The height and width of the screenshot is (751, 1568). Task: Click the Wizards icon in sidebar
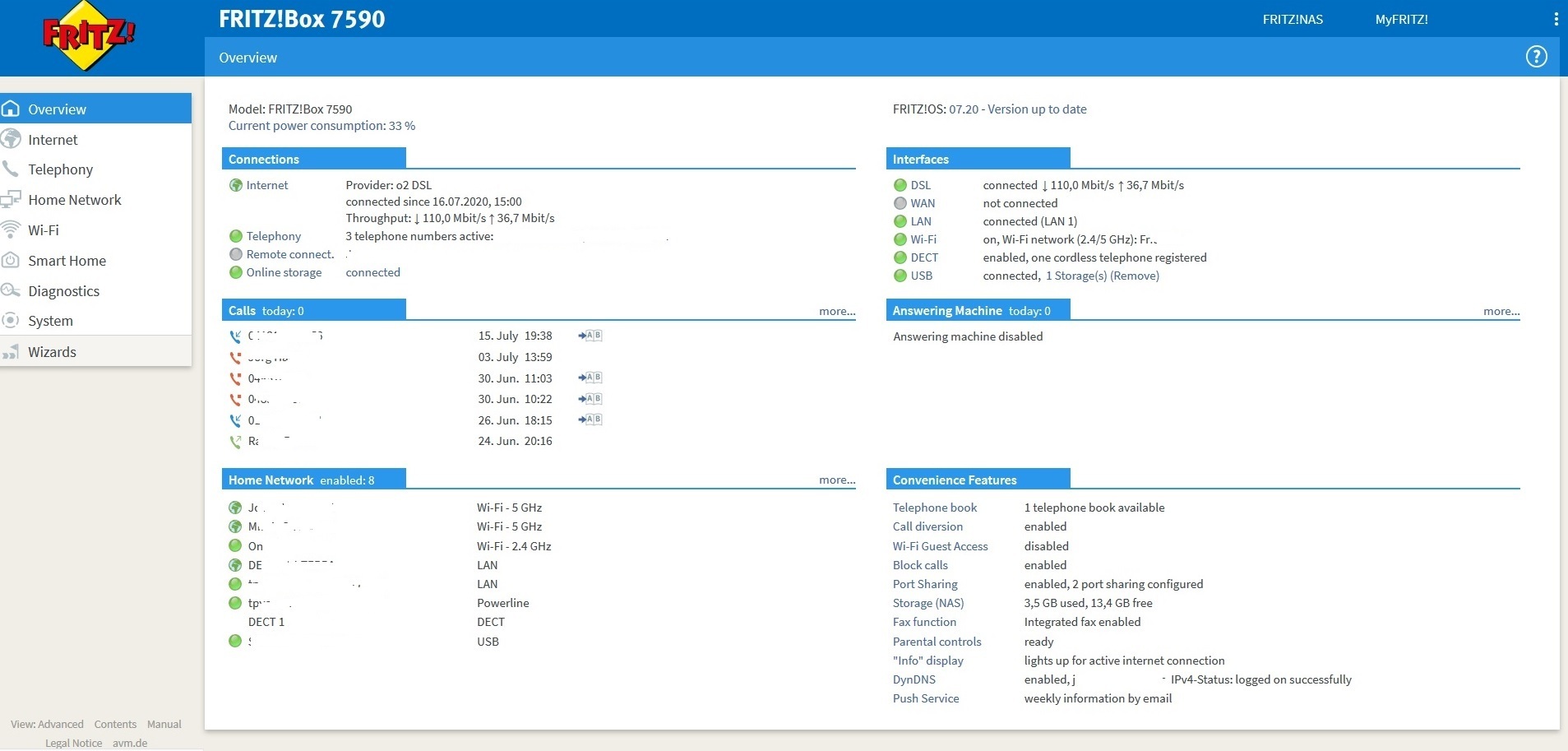pos(11,352)
